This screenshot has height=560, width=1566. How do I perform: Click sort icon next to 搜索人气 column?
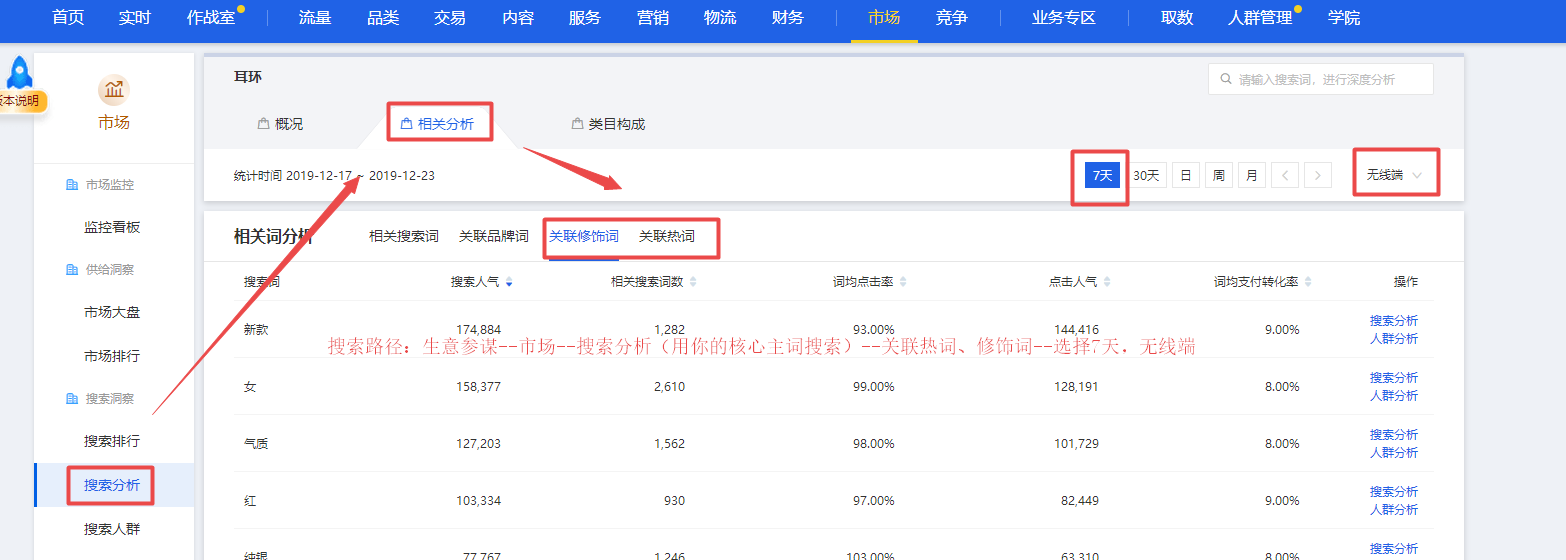click(509, 283)
